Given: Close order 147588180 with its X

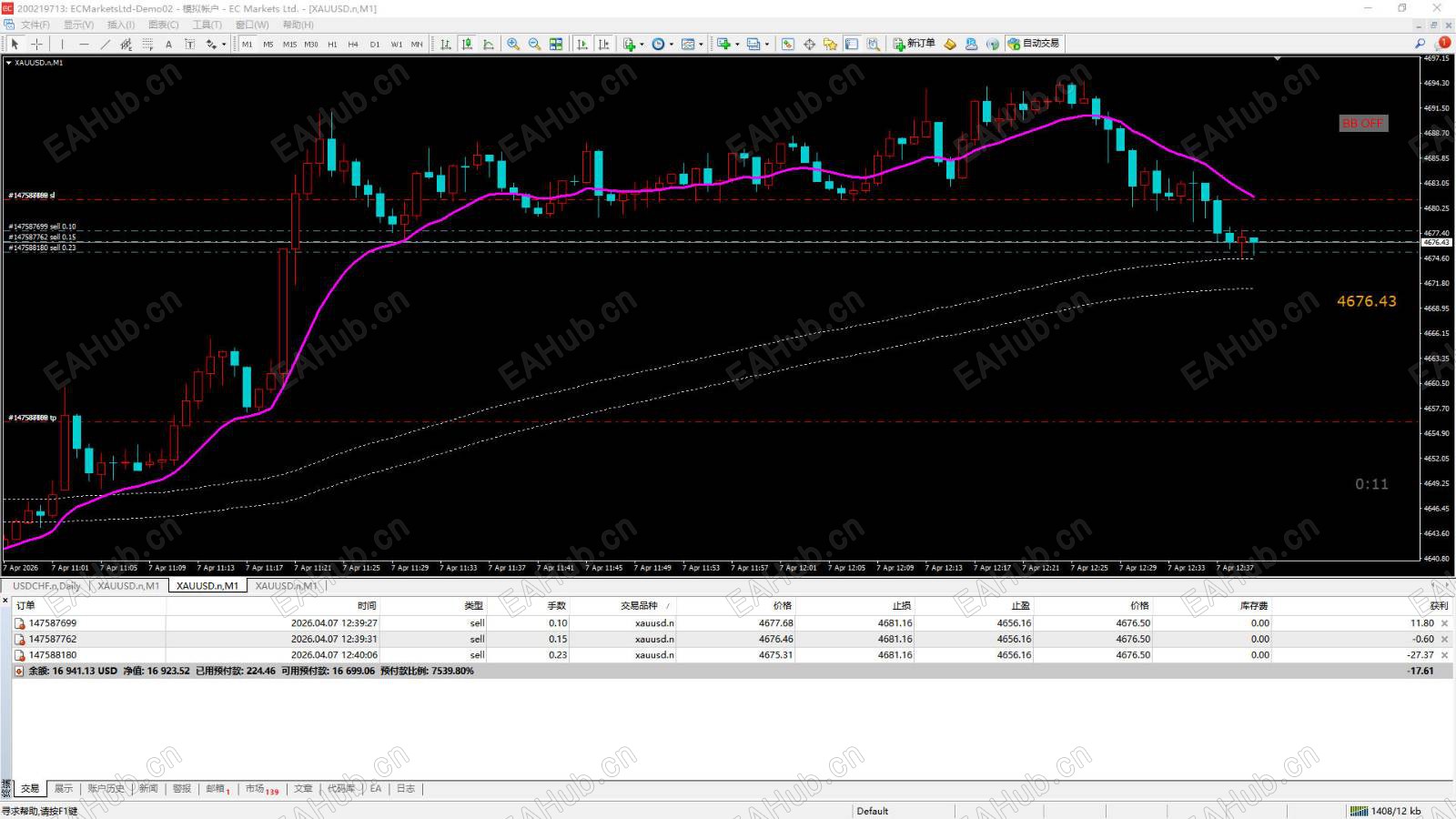Looking at the screenshot, I should pyautogui.click(x=1444, y=655).
